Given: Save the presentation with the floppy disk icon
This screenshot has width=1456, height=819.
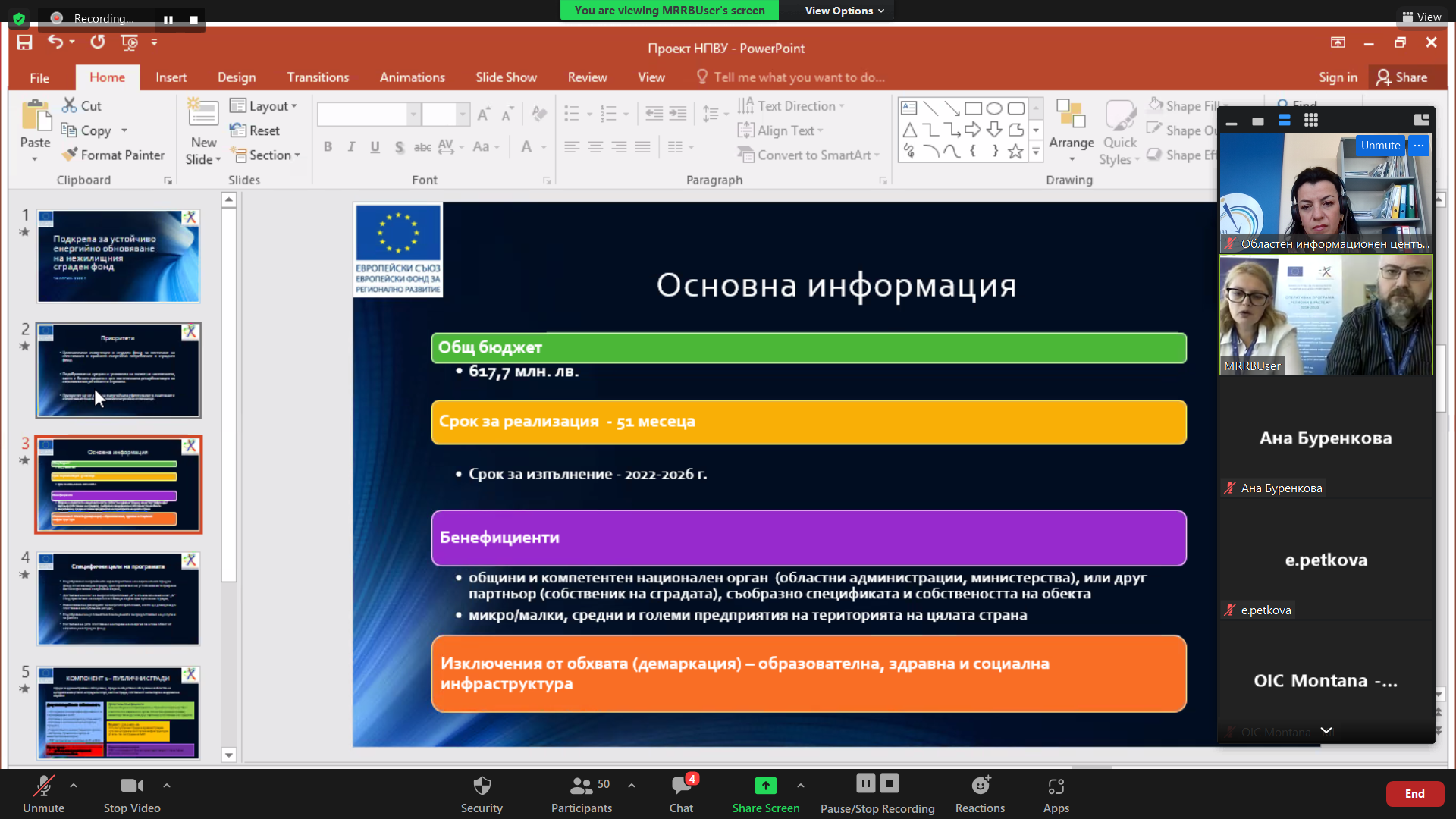Looking at the screenshot, I should [x=24, y=42].
